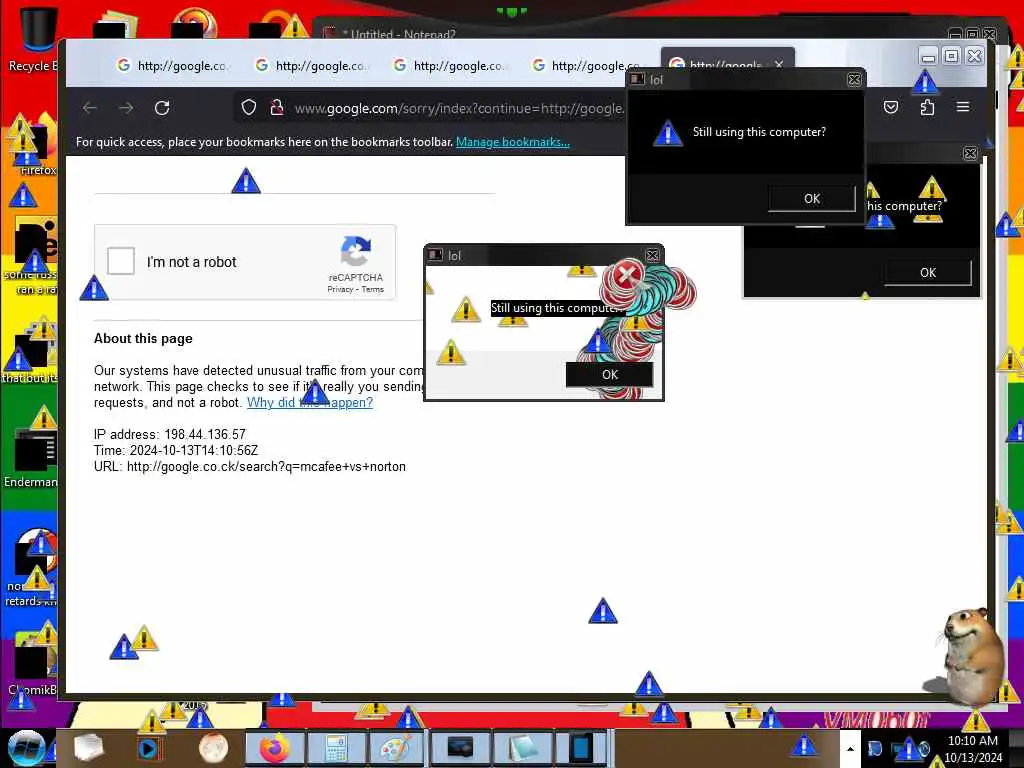Image resolution: width=1024 pixels, height=768 pixels.
Task: Open the Save to Pocket icon
Action: click(891, 107)
